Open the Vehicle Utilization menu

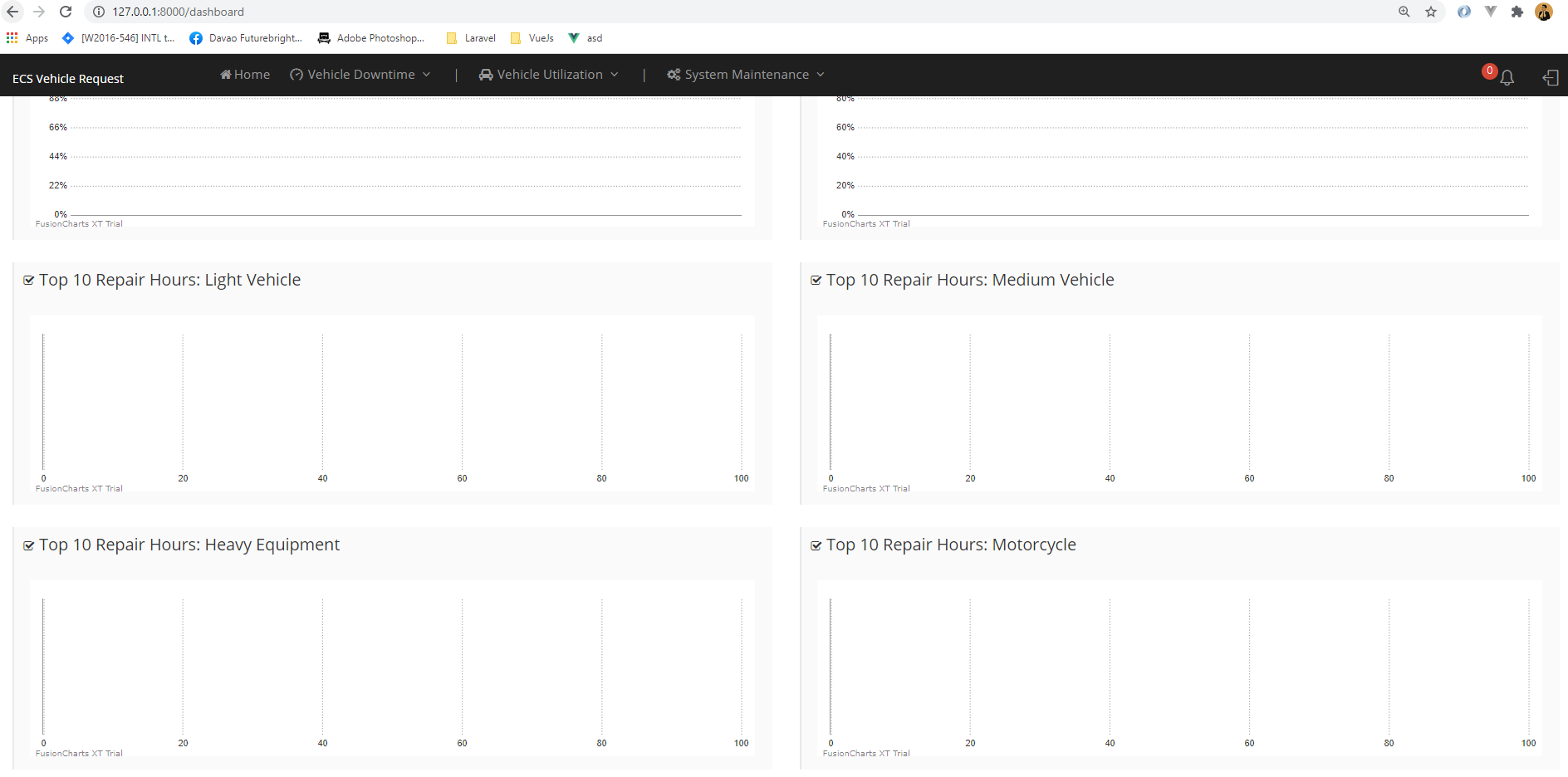[549, 75]
